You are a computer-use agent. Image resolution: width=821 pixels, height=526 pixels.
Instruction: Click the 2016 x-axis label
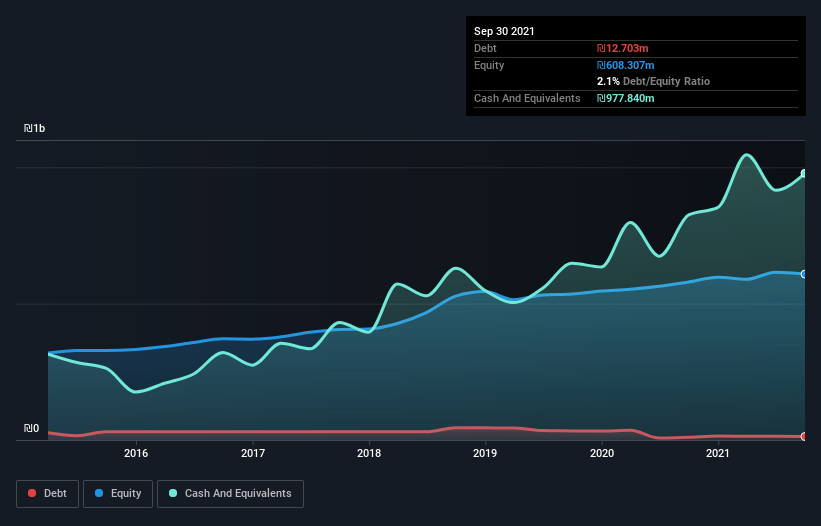point(136,453)
